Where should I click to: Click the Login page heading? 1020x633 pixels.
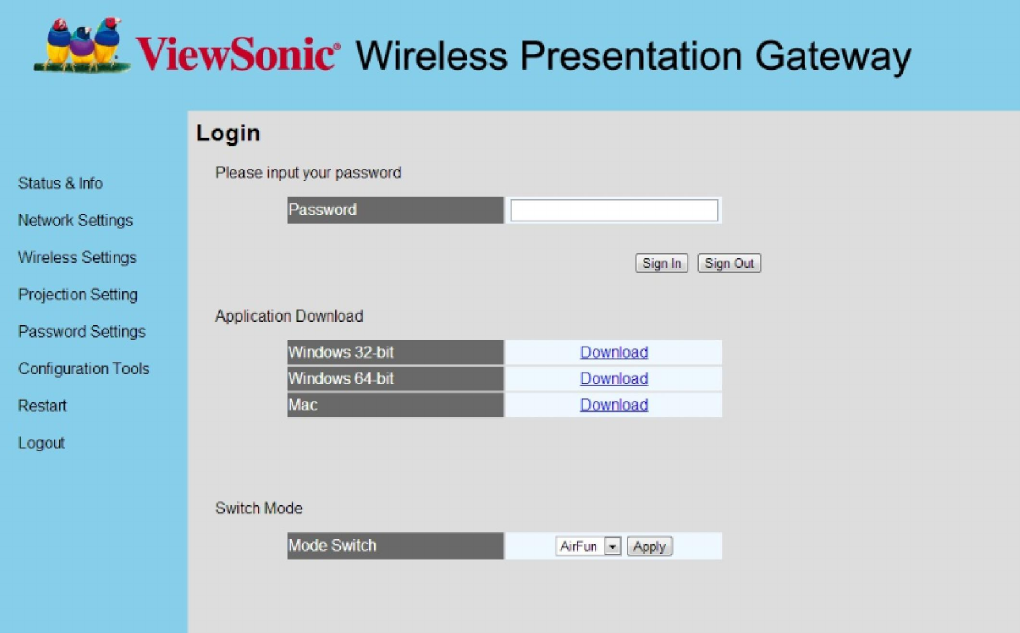coord(228,133)
